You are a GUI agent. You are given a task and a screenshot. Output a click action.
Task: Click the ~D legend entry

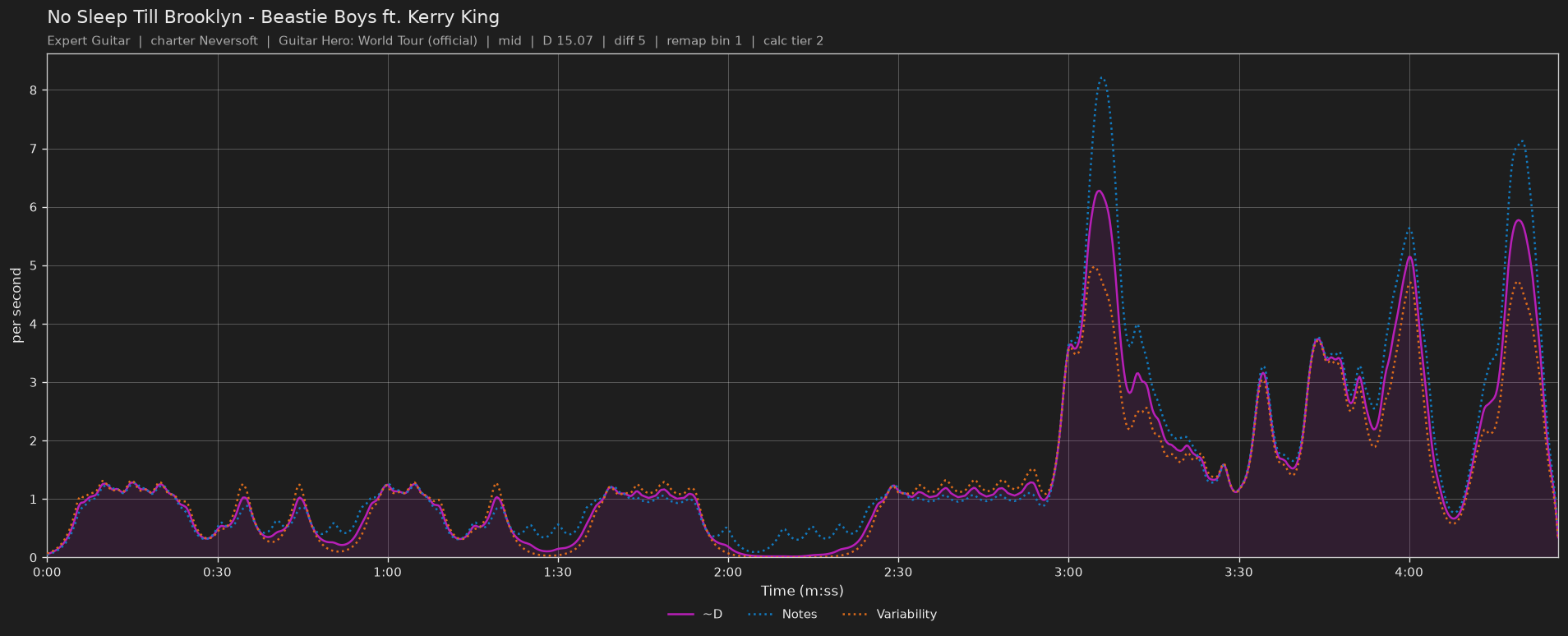pos(695,615)
